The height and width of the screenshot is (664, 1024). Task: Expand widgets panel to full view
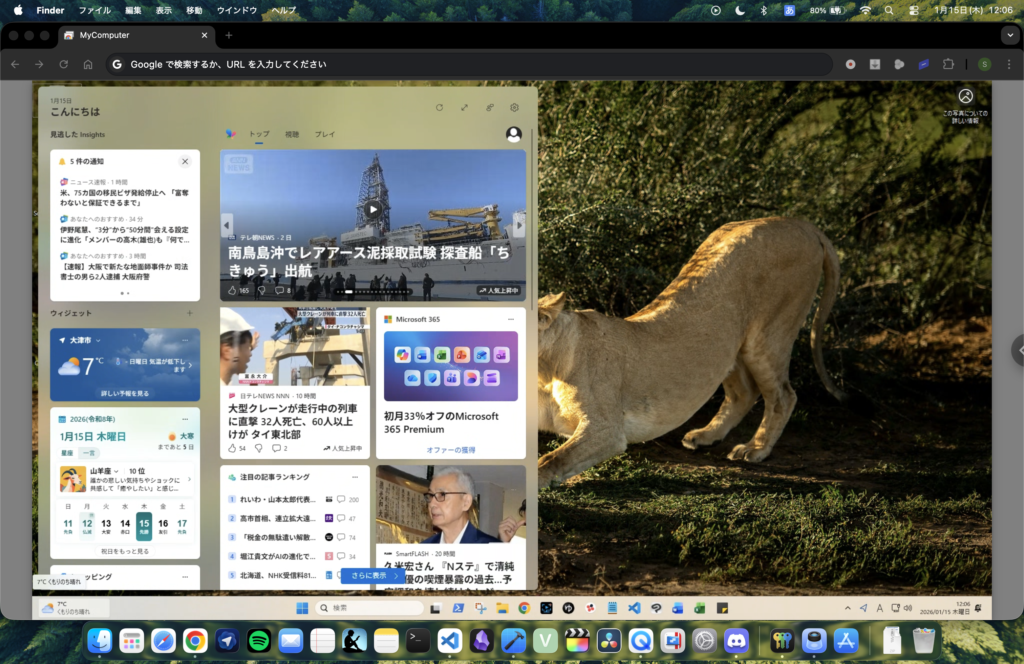point(464,107)
